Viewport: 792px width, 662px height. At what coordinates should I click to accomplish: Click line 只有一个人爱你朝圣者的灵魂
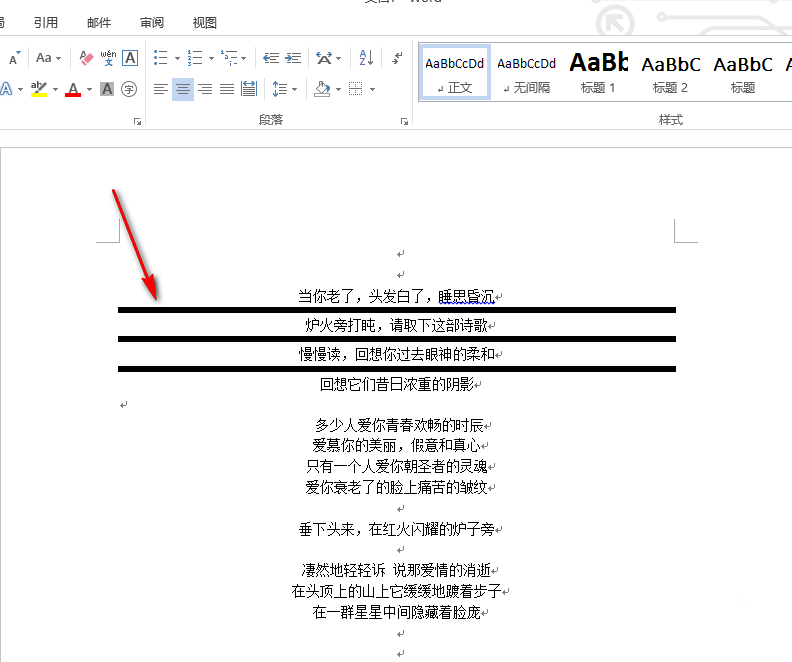pos(397,466)
